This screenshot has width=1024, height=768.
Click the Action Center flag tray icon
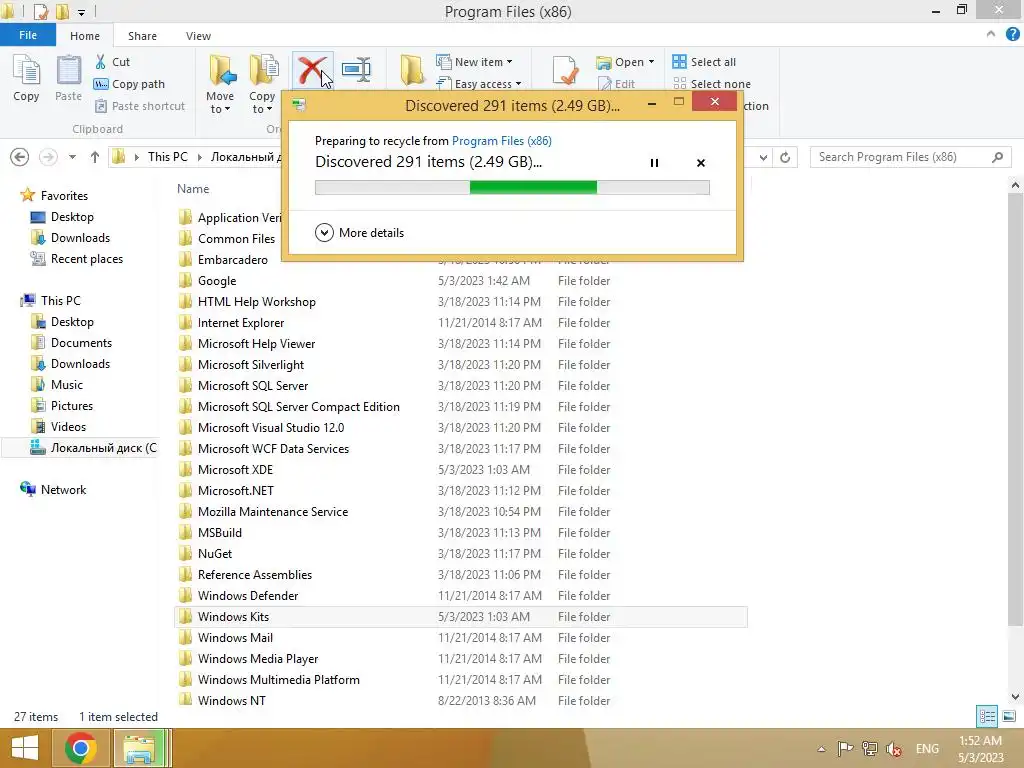tap(845, 748)
